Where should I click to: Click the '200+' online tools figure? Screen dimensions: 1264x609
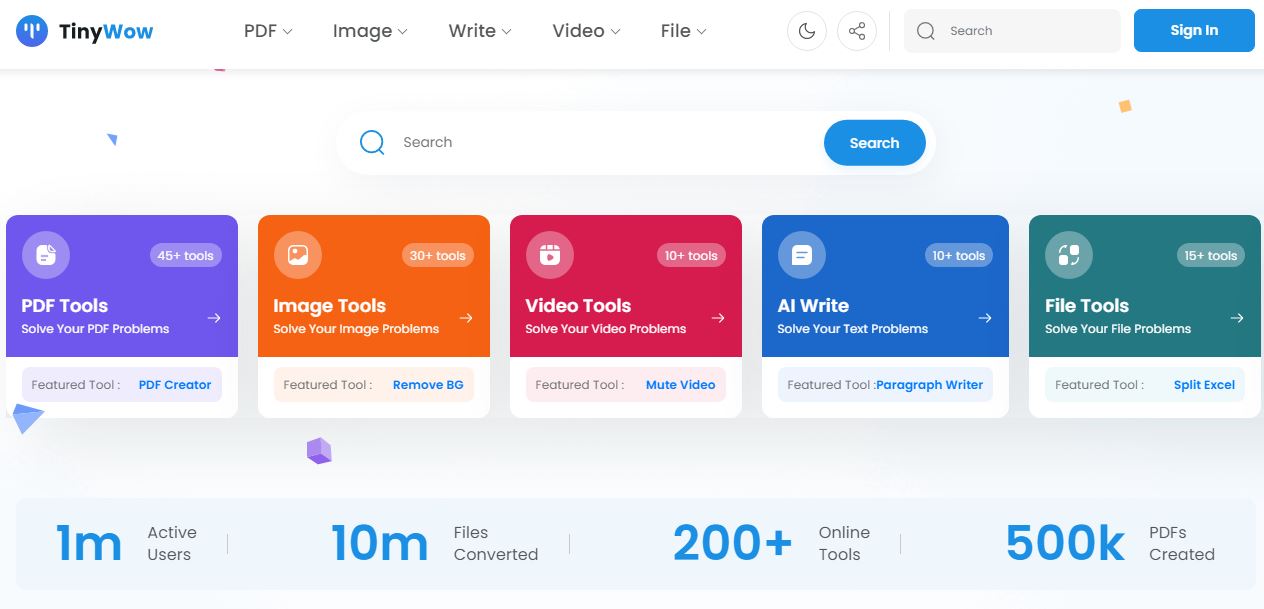click(732, 543)
